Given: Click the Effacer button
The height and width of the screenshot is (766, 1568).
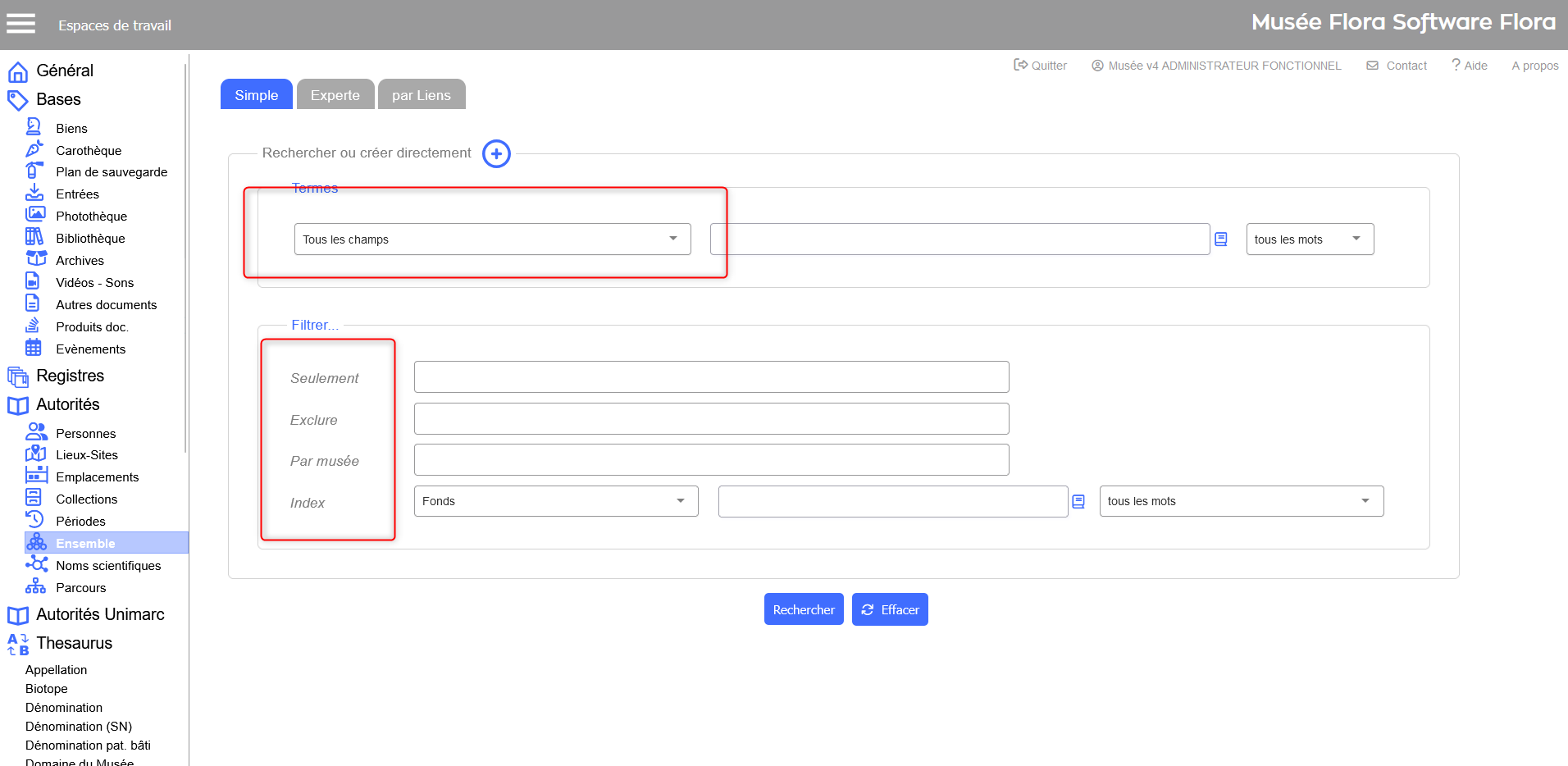Looking at the screenshot, I should (889, 609).
